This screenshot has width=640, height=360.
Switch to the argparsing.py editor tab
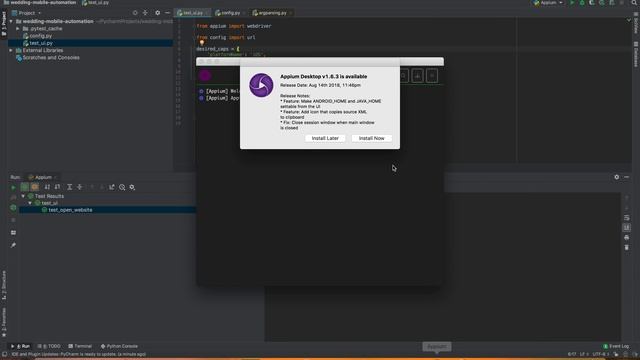point(271,13)
